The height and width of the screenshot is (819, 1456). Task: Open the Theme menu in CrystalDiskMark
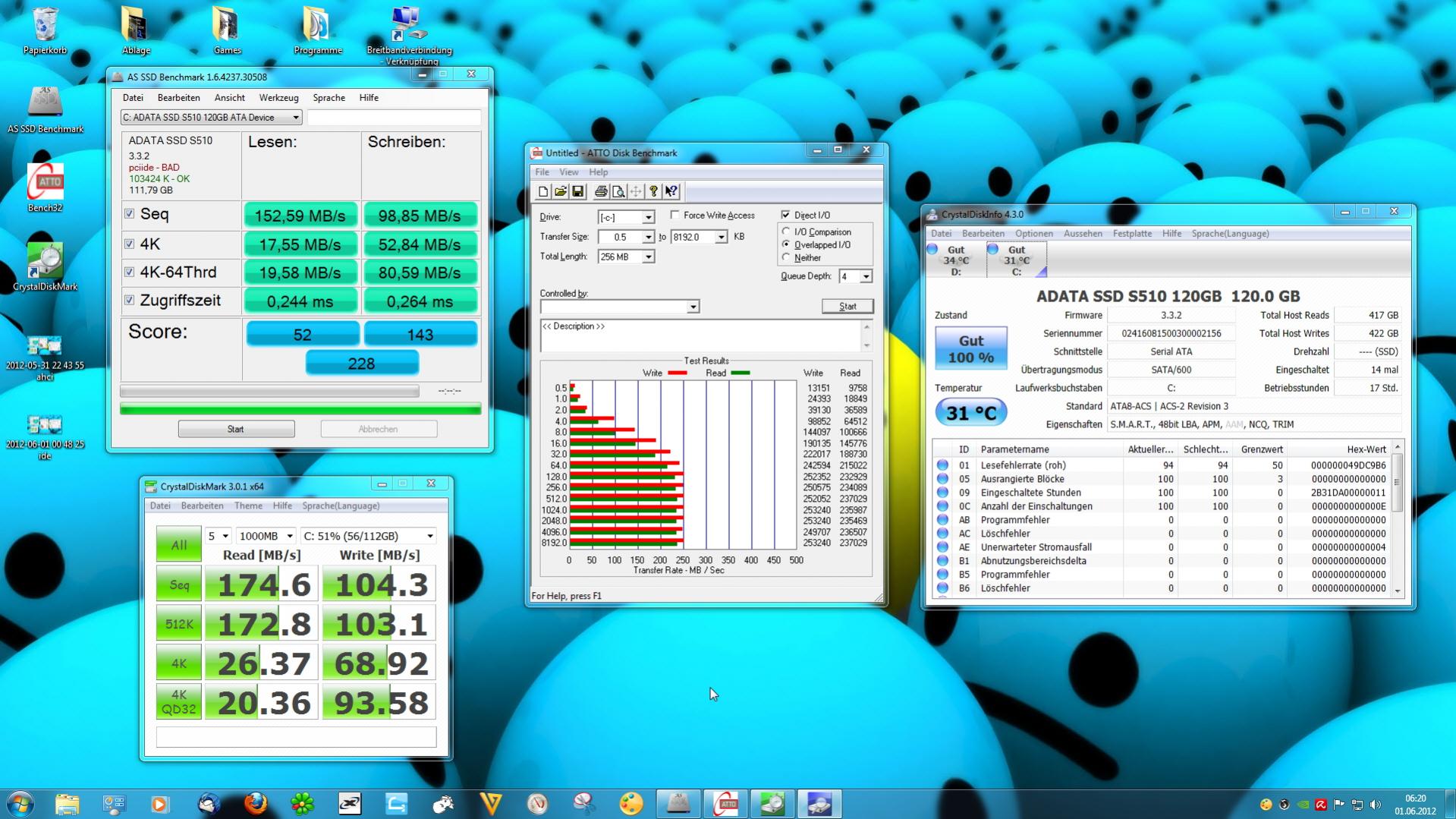248,506
